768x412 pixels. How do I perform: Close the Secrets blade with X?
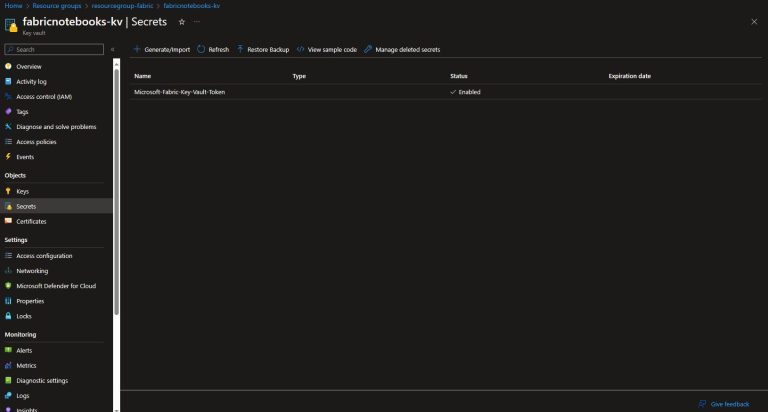pyautogui.click(x=754, y=22)
